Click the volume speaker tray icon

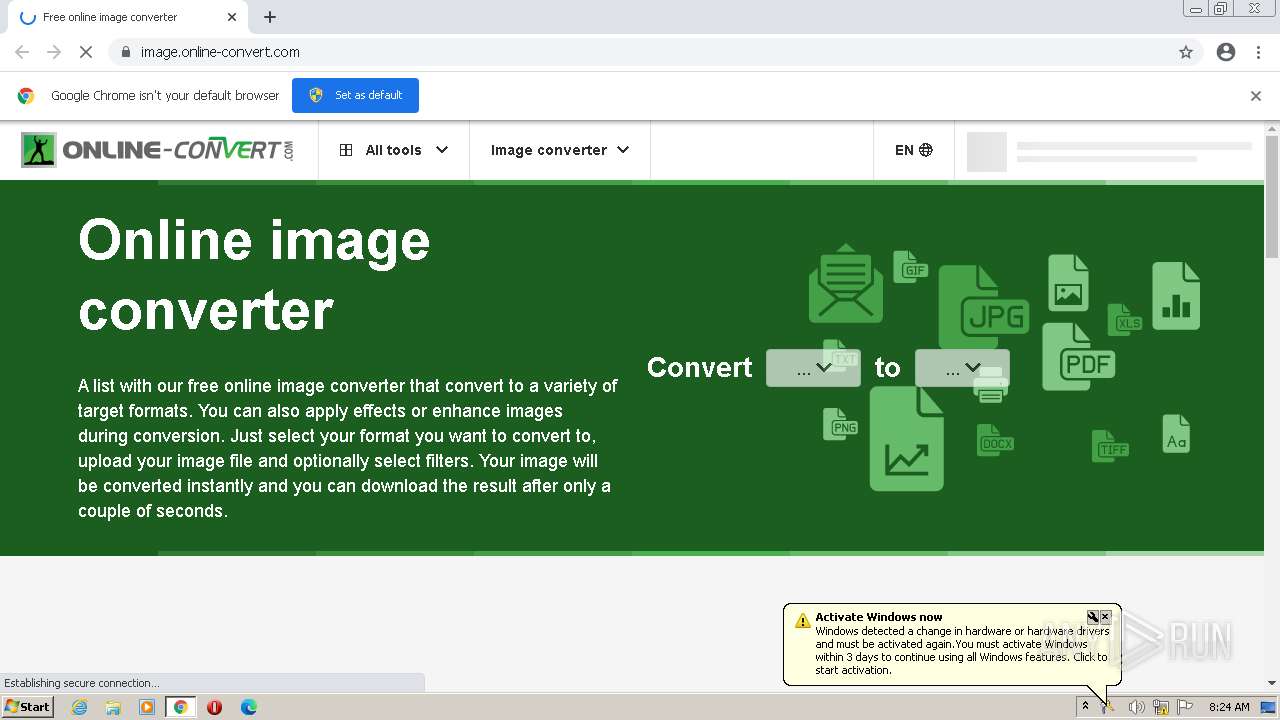1136,707
